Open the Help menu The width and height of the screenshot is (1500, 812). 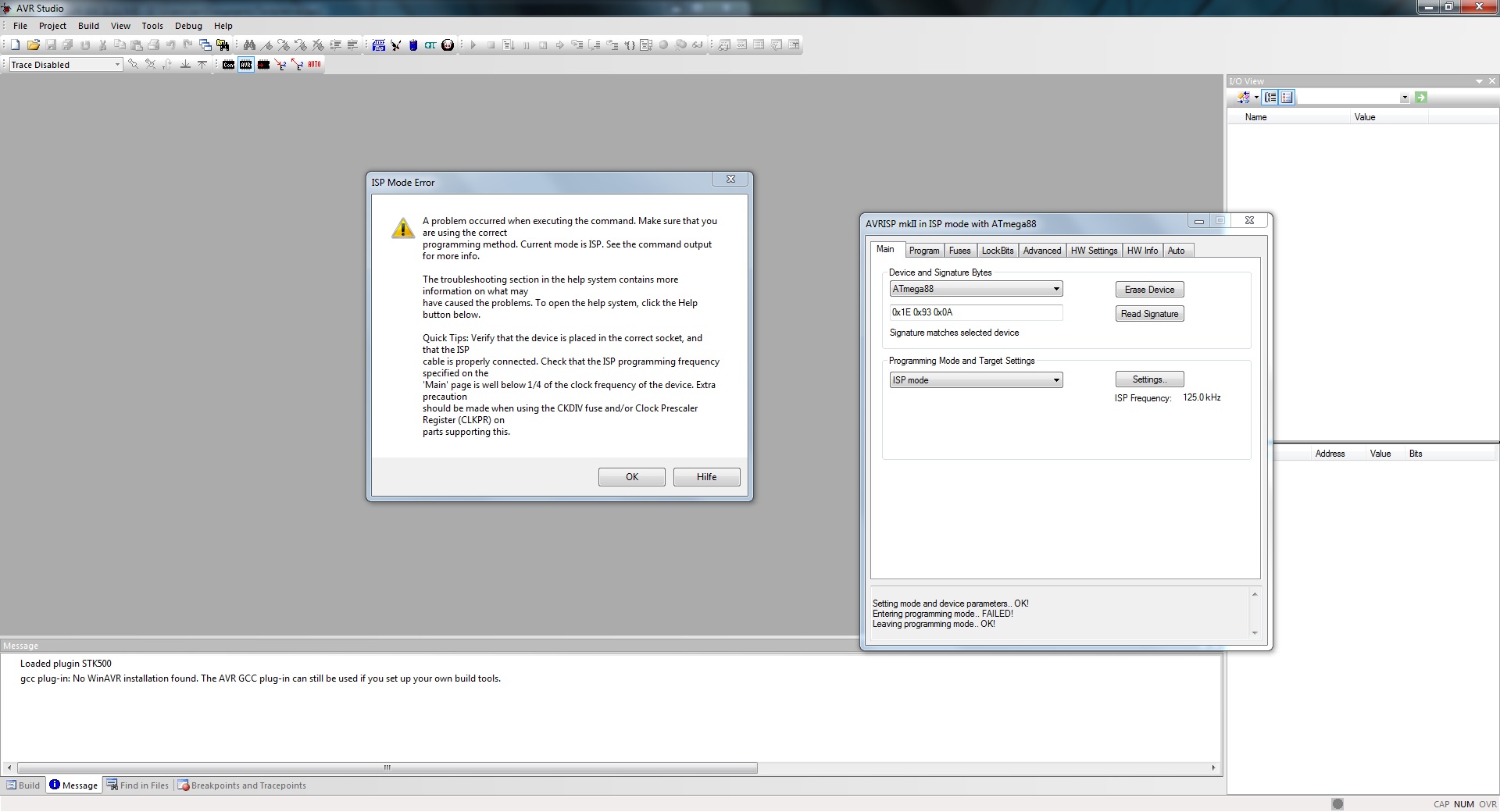click(223, 26)
